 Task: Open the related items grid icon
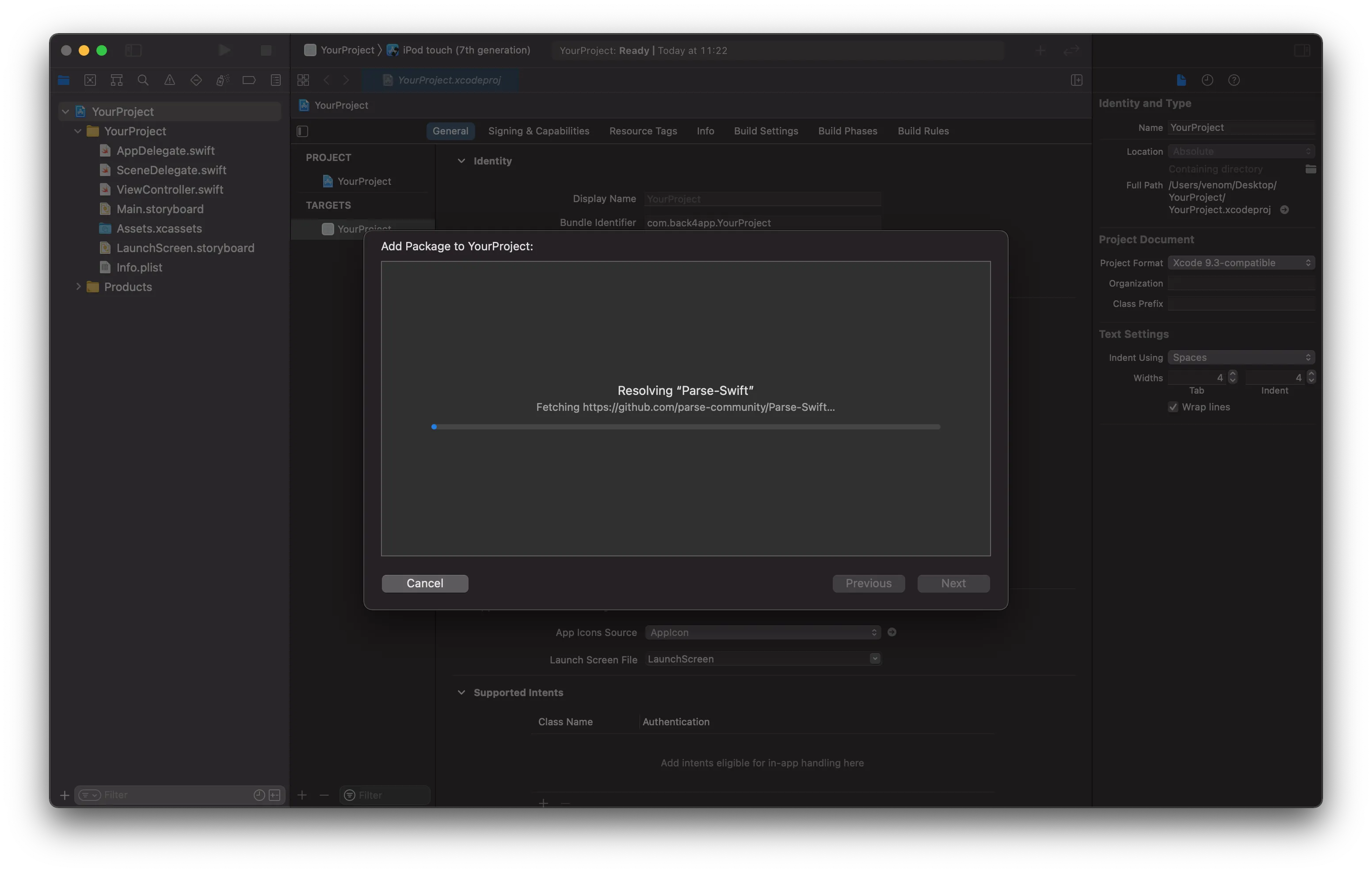(303, 80)
